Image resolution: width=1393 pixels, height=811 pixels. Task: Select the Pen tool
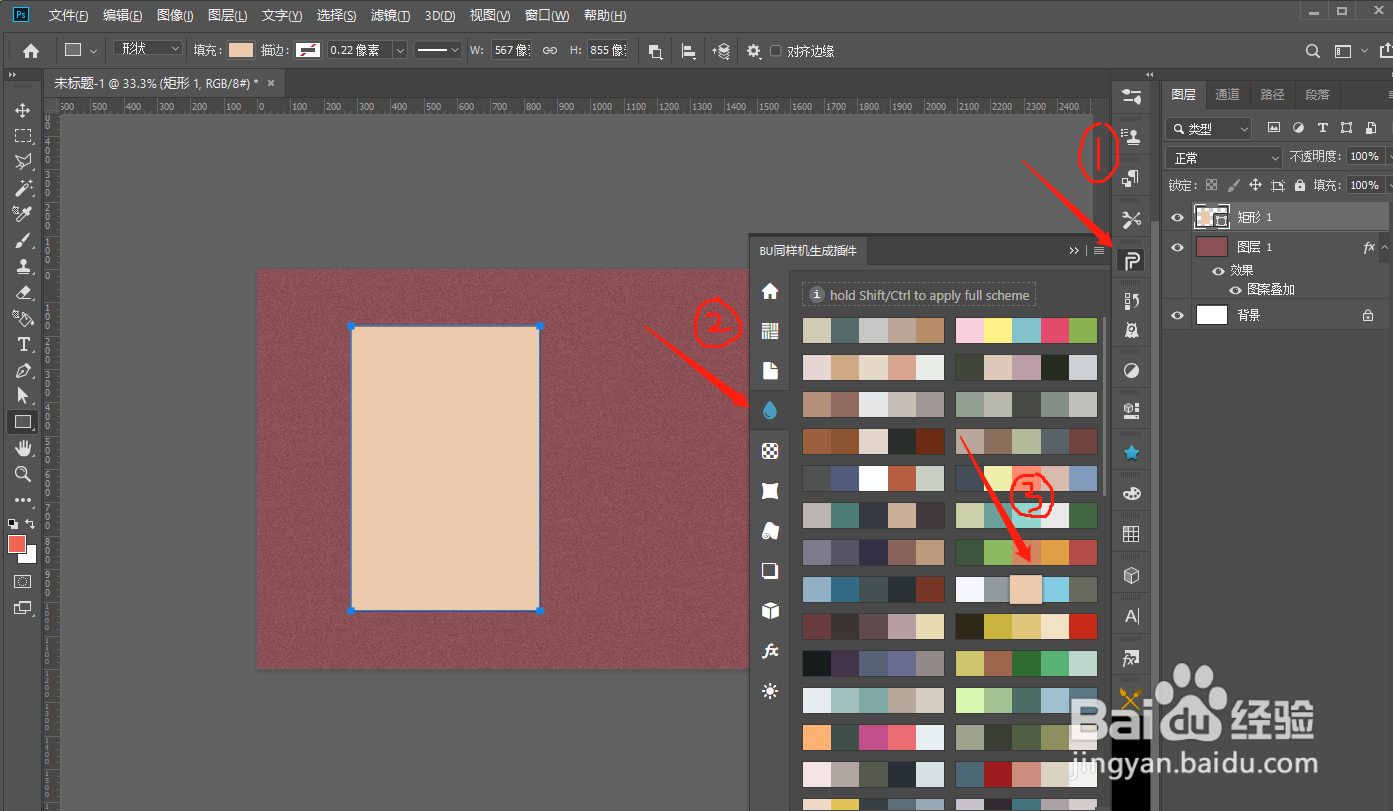(22, 370)
